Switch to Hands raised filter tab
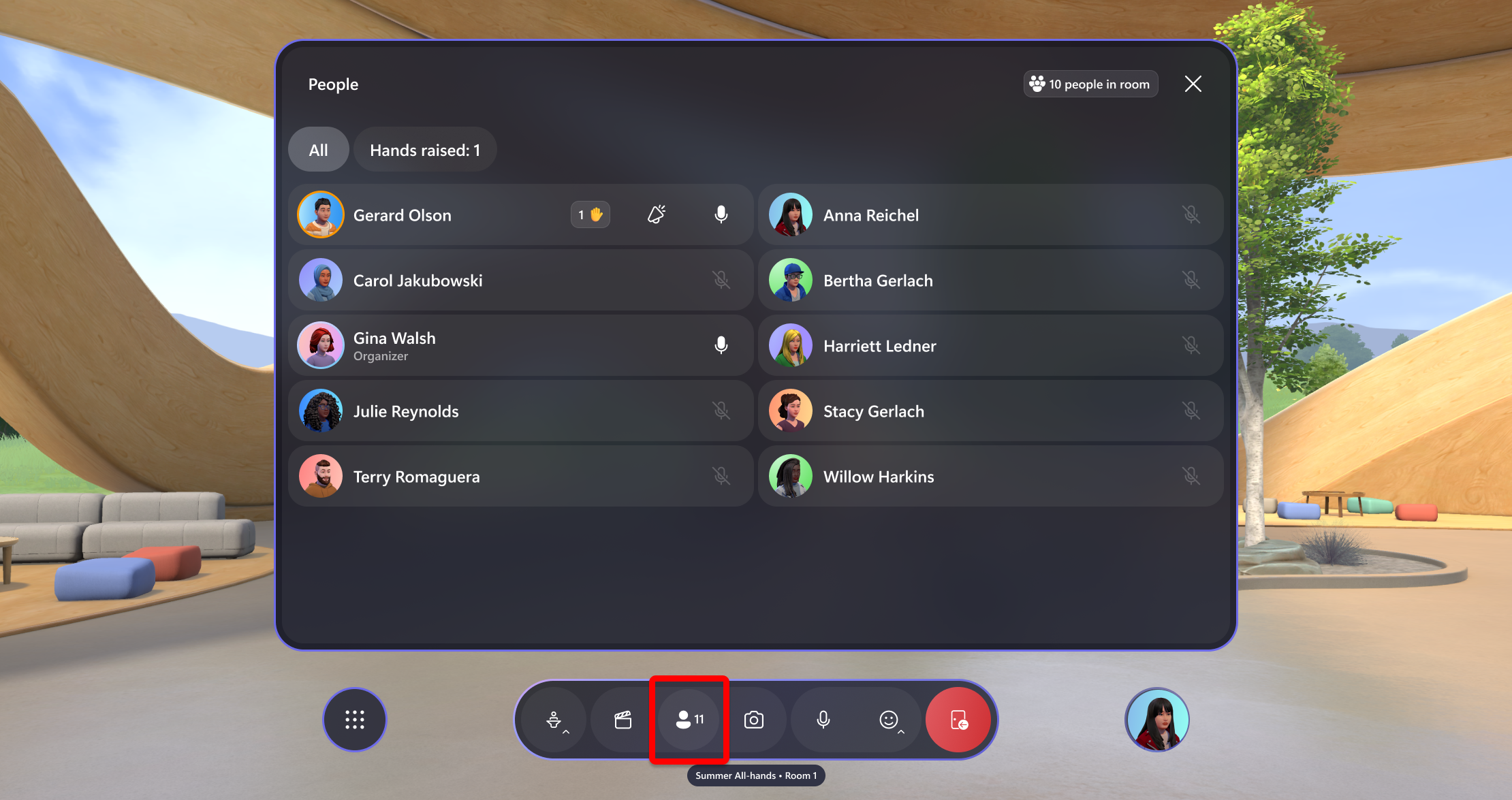The width and height of the screenshot is (1512, 800). (x=425, y=150)
